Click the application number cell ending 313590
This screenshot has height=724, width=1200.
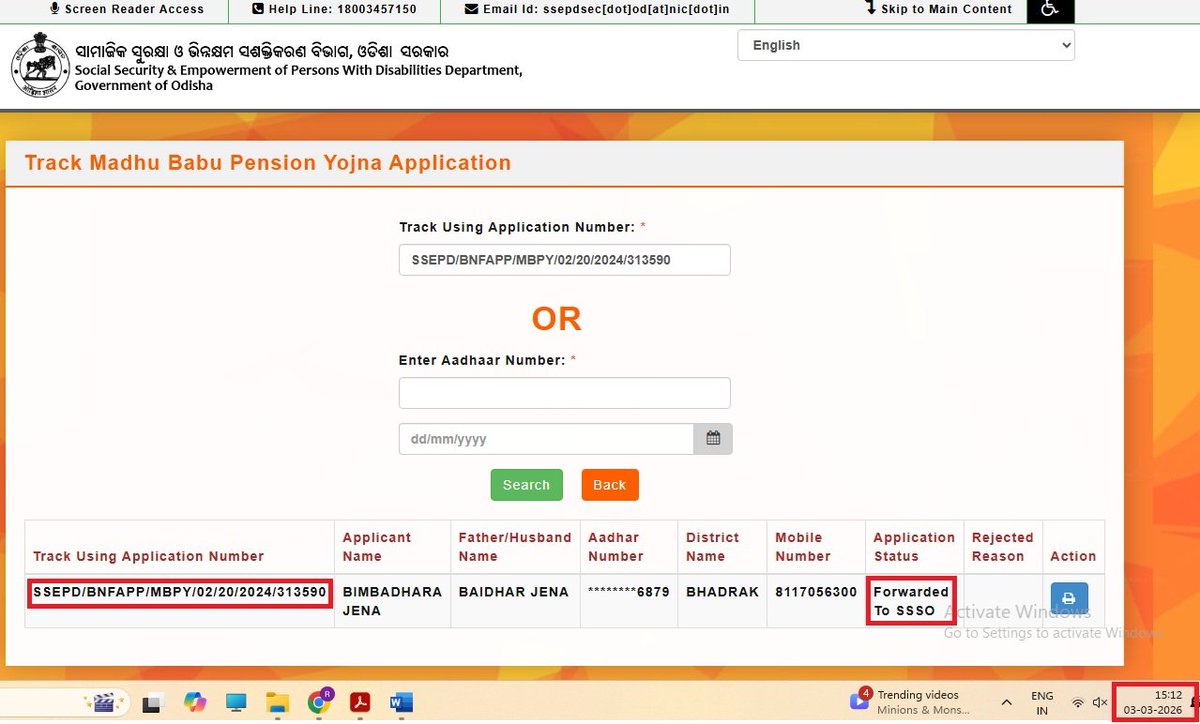(x=180, y=592)
